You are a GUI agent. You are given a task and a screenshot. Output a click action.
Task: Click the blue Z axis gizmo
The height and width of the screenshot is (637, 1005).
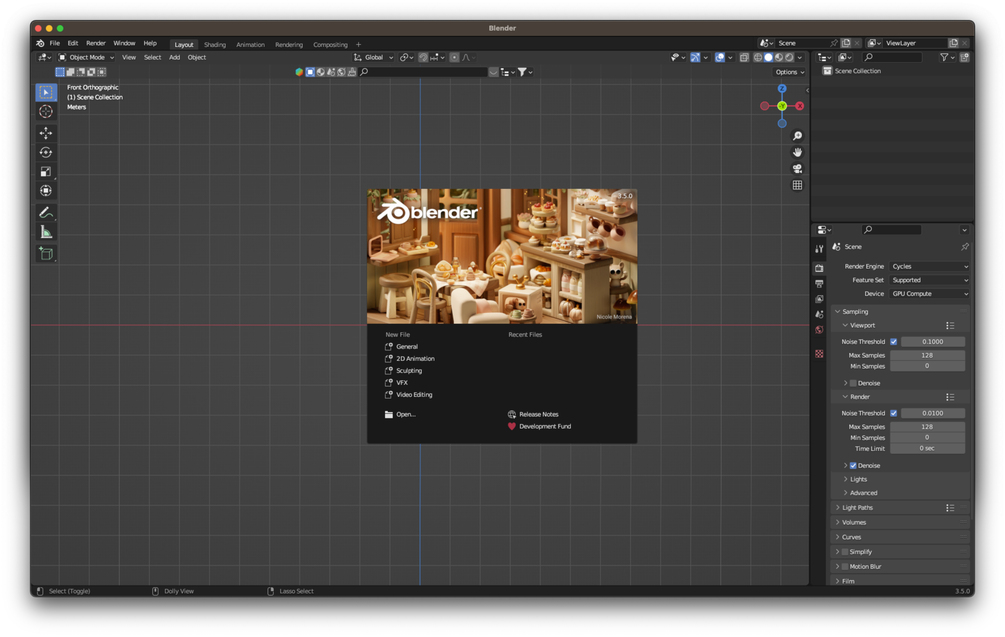pos(782,88)
